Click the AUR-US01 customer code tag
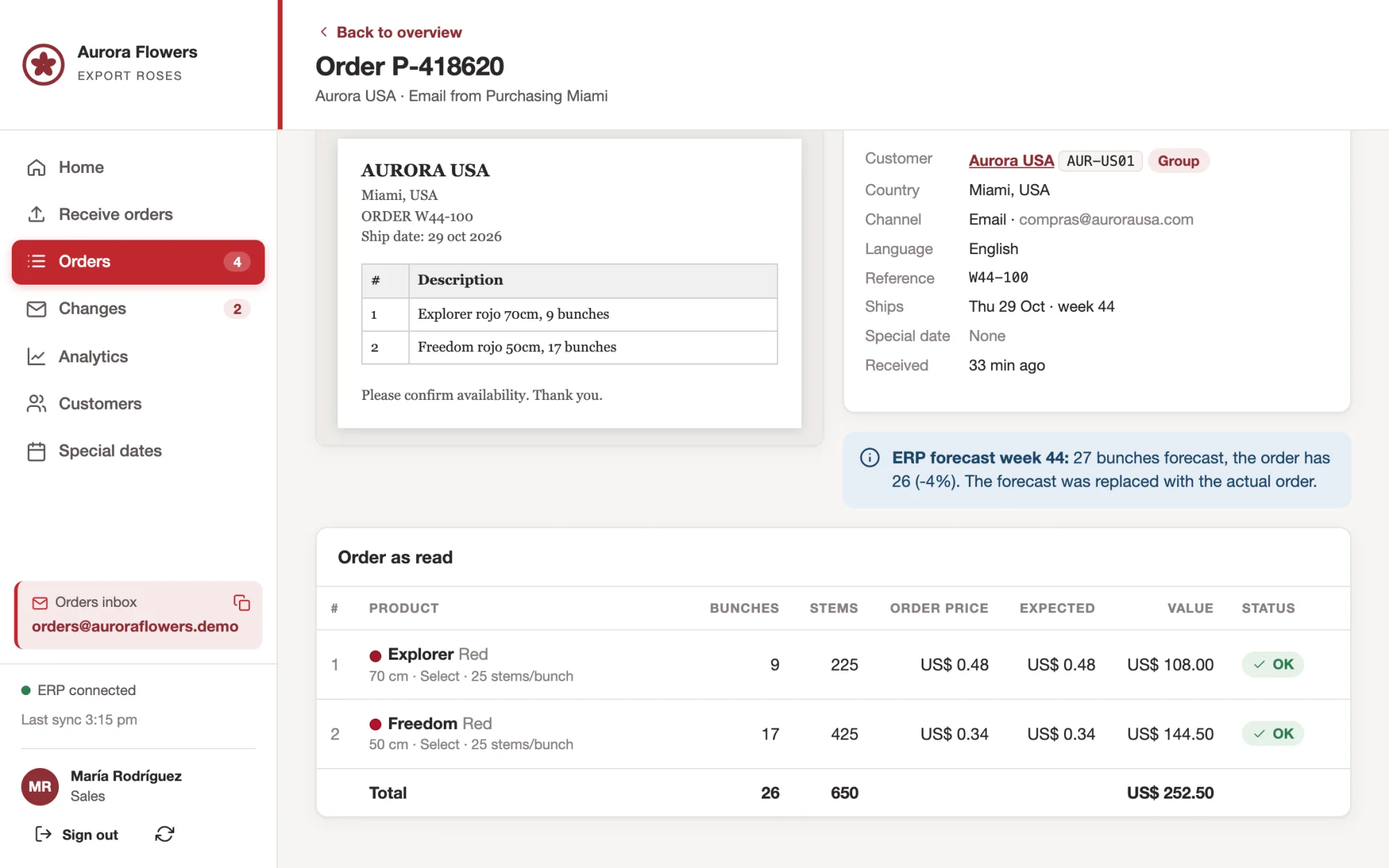 tap(1100, 160)
